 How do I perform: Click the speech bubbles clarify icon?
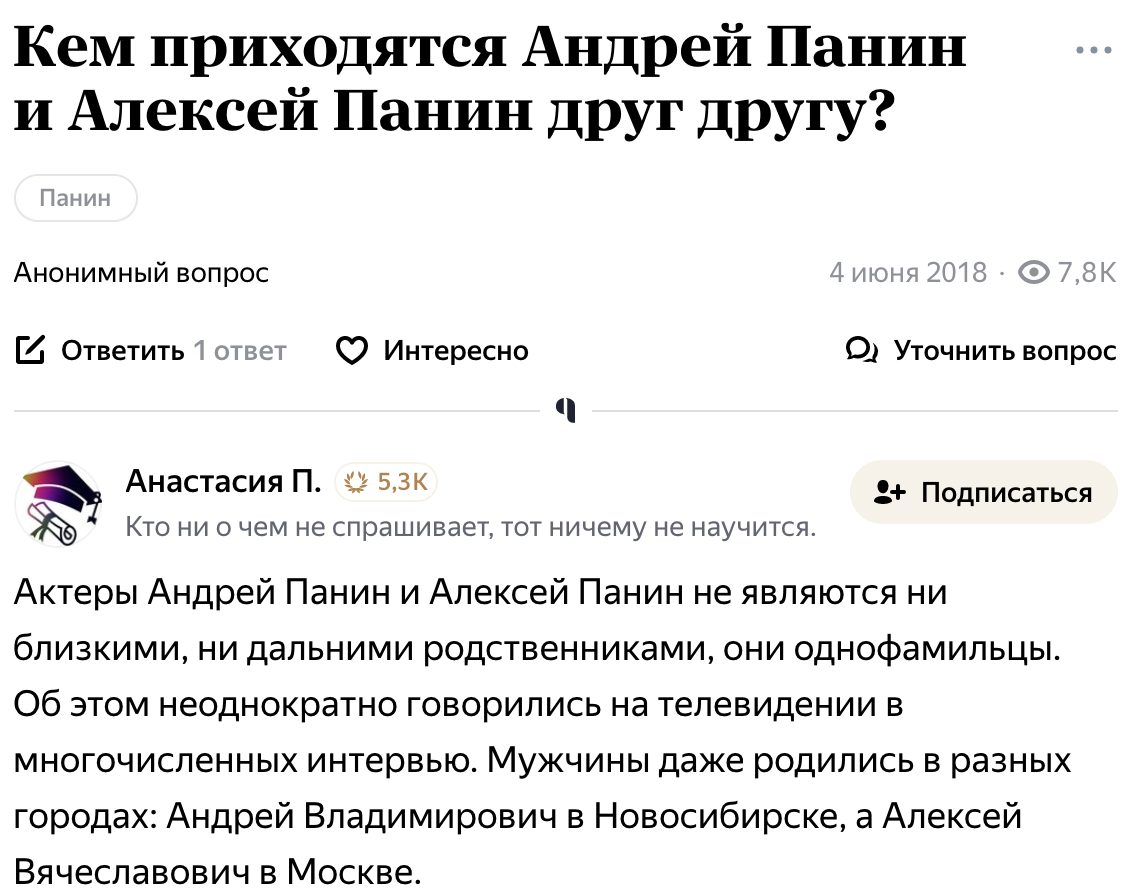click(x=861, y=351)
